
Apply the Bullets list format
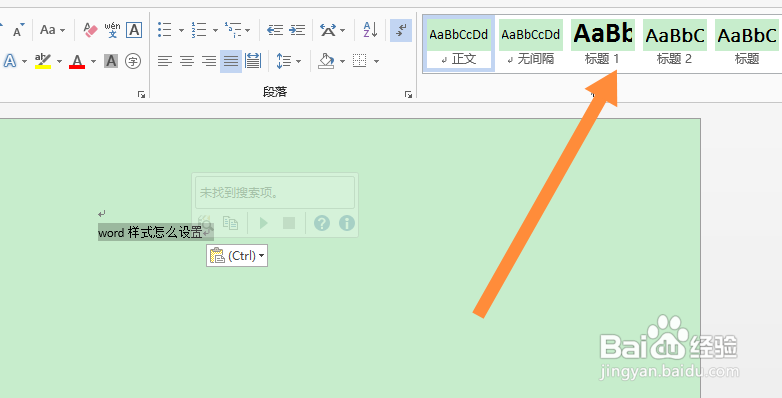point(165,30)
